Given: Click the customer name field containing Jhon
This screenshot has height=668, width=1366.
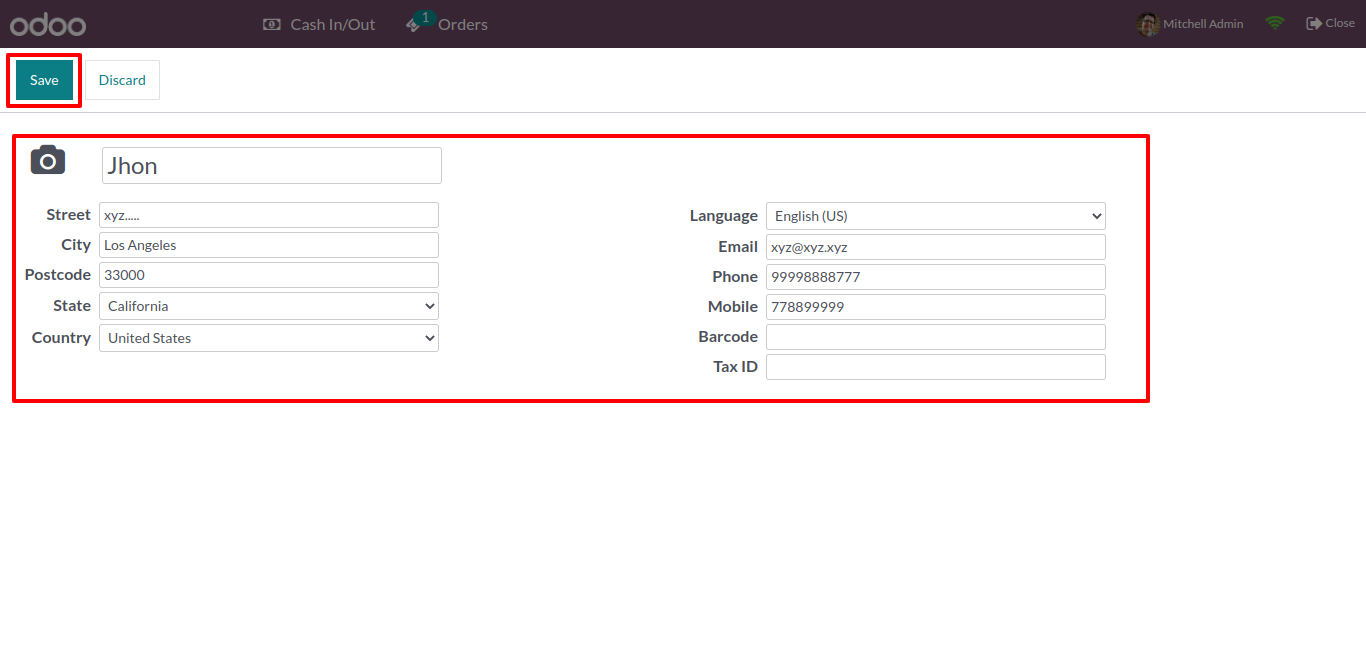Looking at the screenshot, I should point(272,166).
